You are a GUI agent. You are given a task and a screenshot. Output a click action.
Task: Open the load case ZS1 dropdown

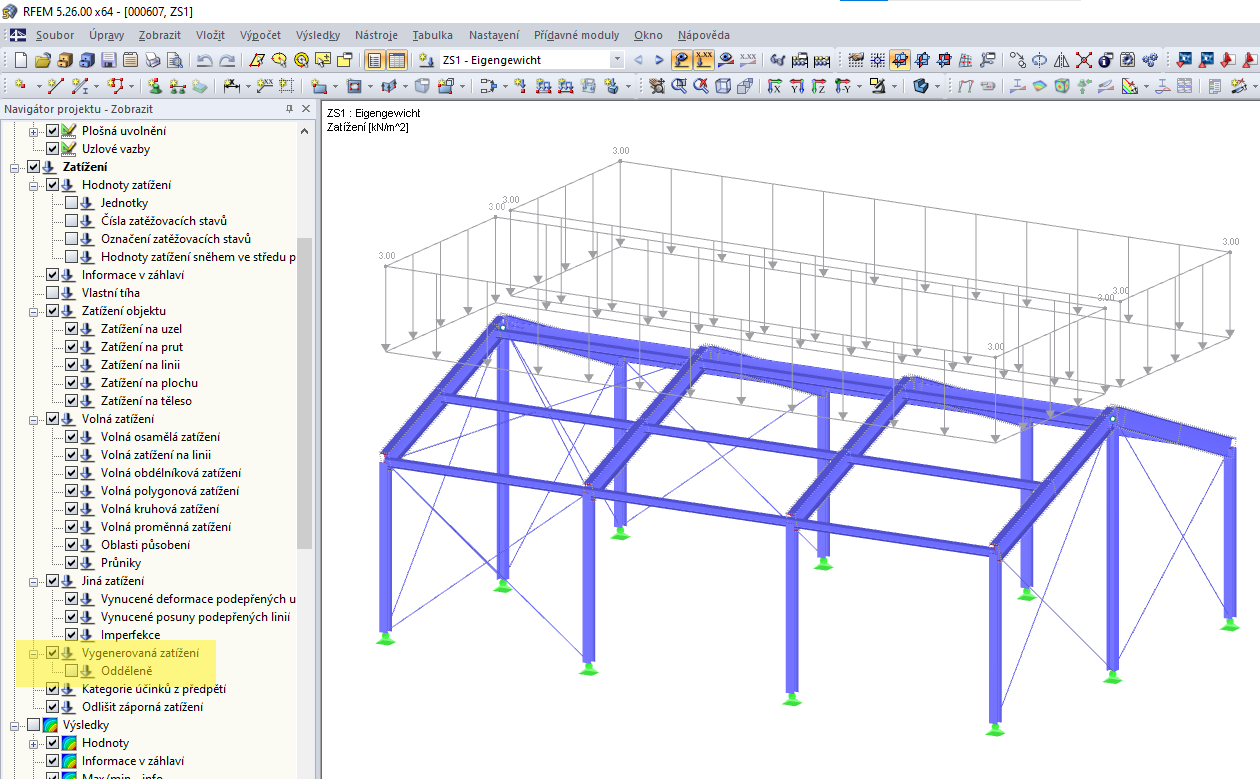pyautogui.click(x=617, y=60)
